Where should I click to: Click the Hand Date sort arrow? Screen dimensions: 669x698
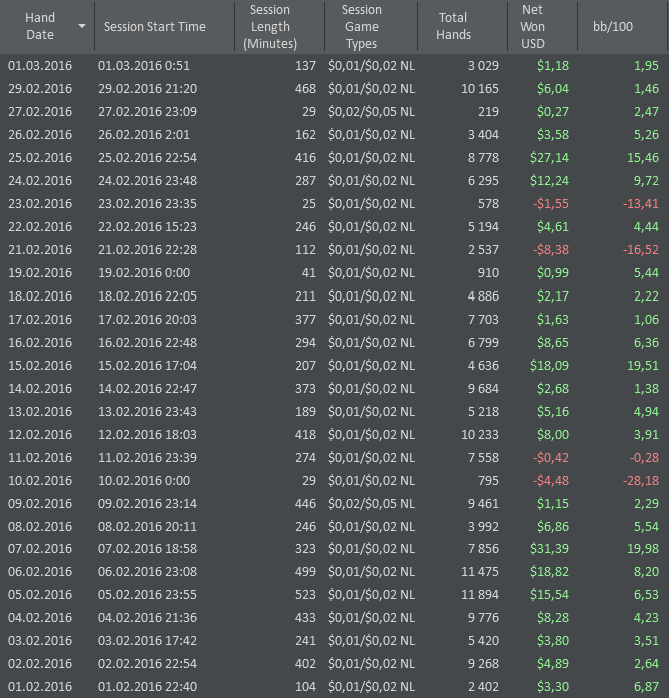pyautogui.click(x=81, y=26)
